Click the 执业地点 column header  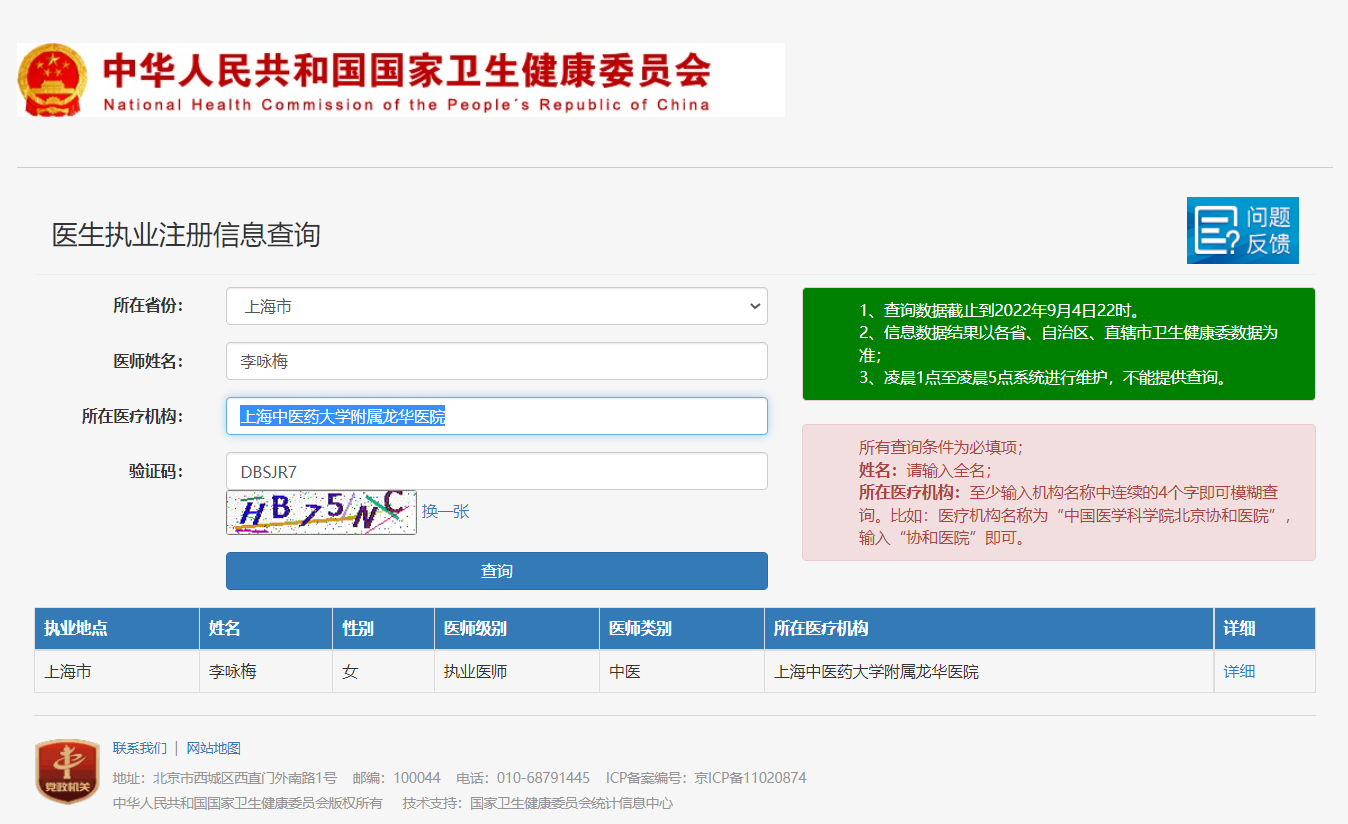tap(117, 629)
